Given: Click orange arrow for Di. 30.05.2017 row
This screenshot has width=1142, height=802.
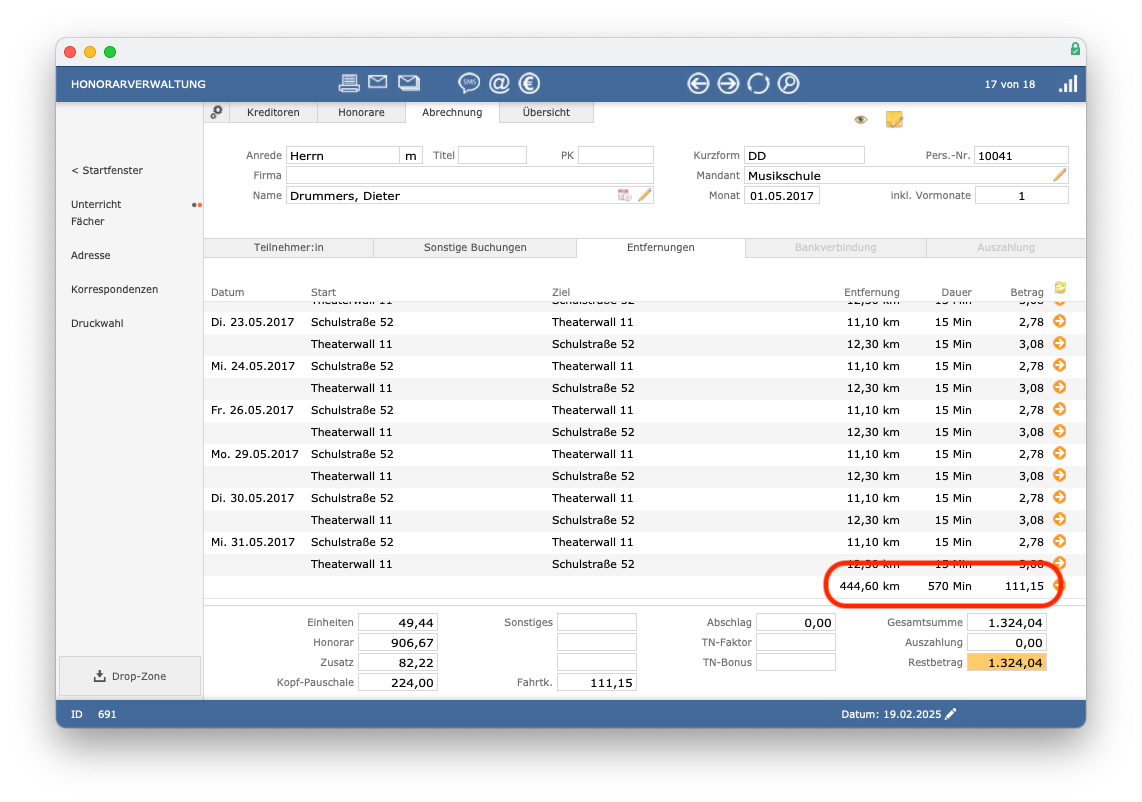Looking at the screenshot, I should click(x=1060, y=498).
